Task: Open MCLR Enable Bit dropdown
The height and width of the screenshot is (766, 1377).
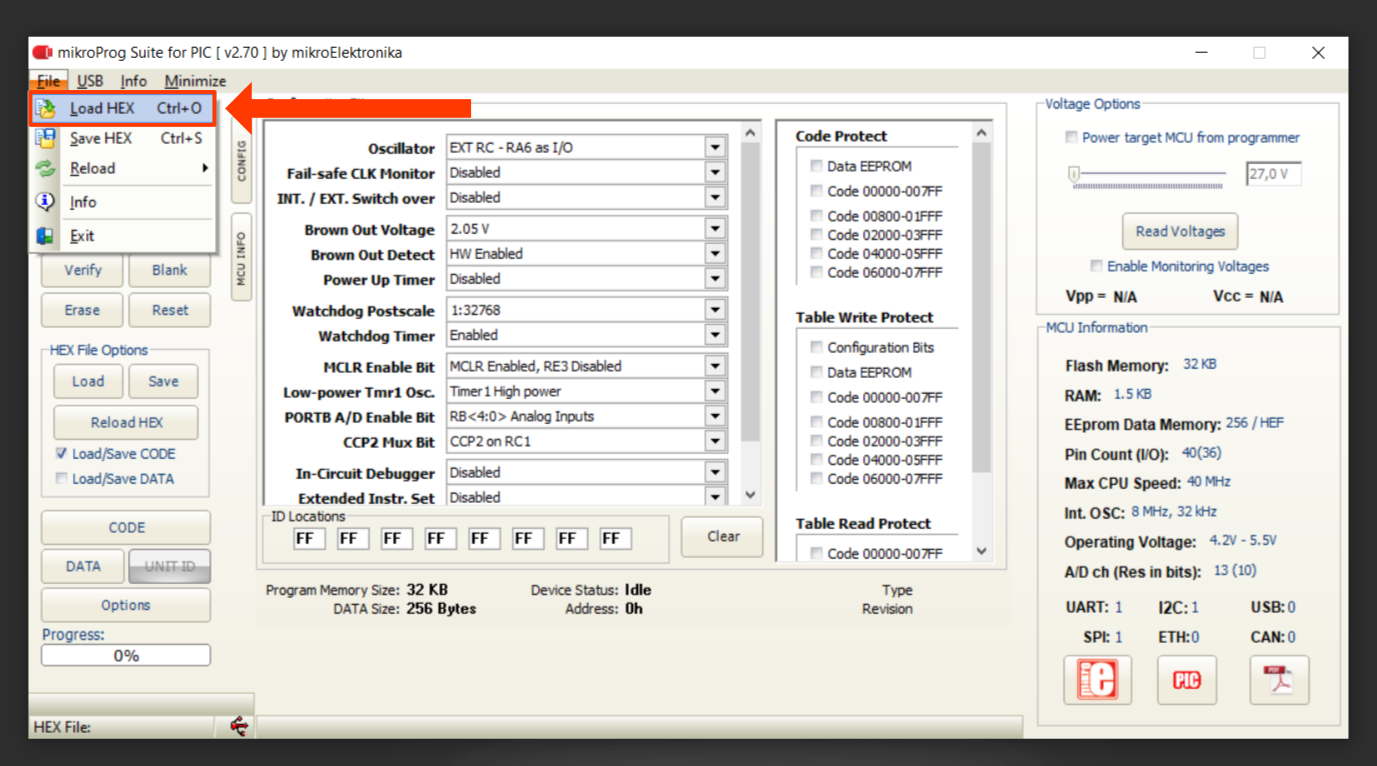Action: (x=715, y=366)
